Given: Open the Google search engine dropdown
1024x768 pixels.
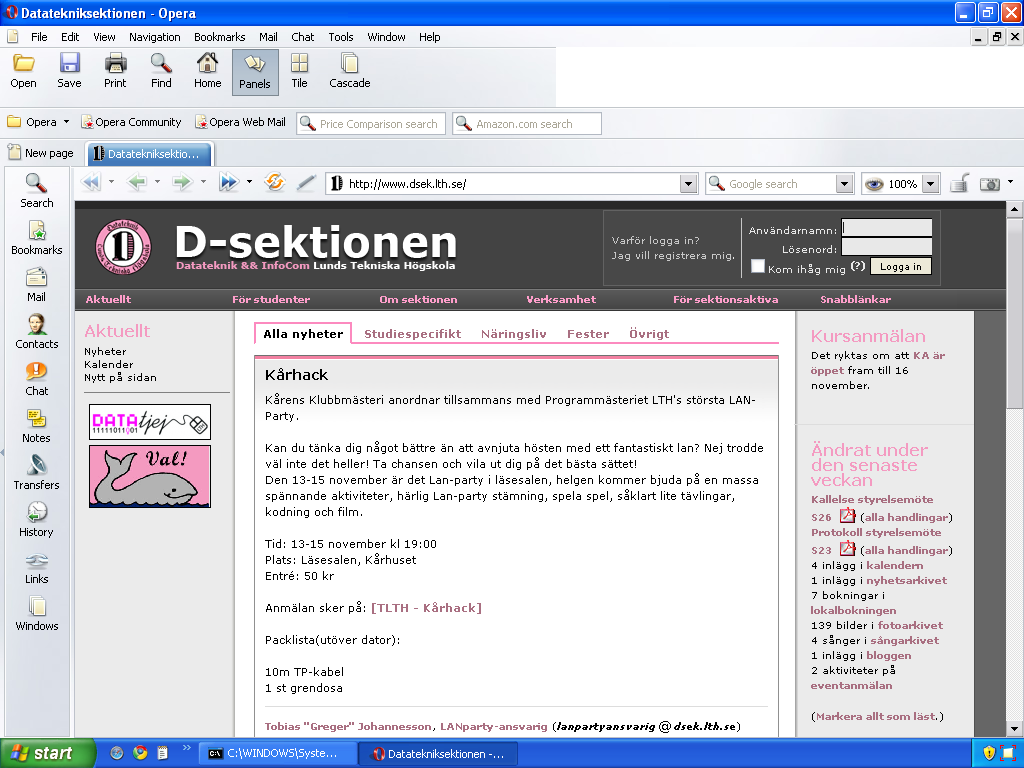Looking at the screenshot, I should click(844, 184).
